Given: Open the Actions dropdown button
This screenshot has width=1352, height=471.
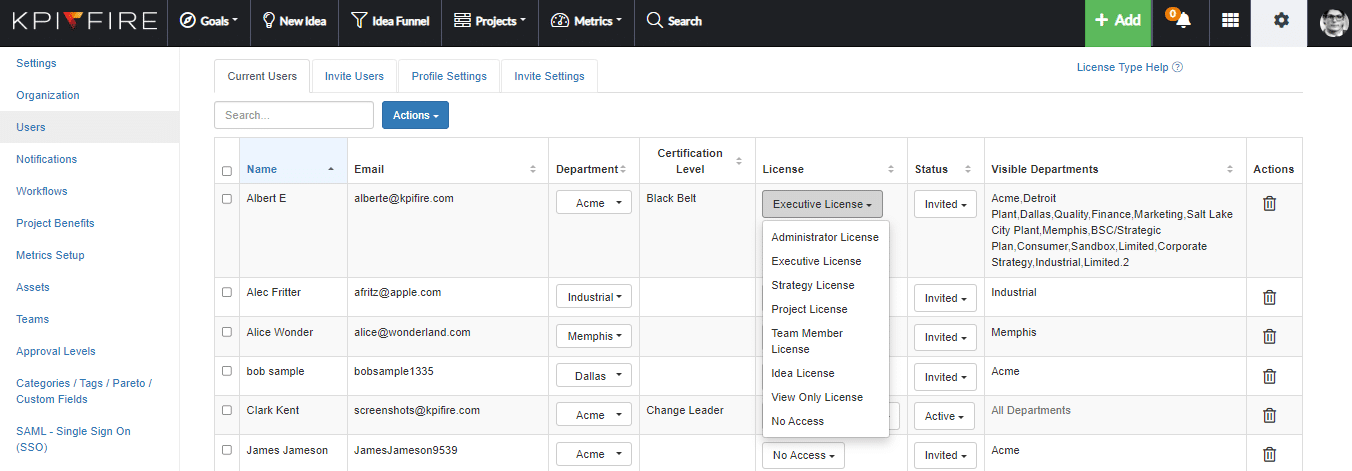Looking at the screenshot, I should [x=415, y=115].
